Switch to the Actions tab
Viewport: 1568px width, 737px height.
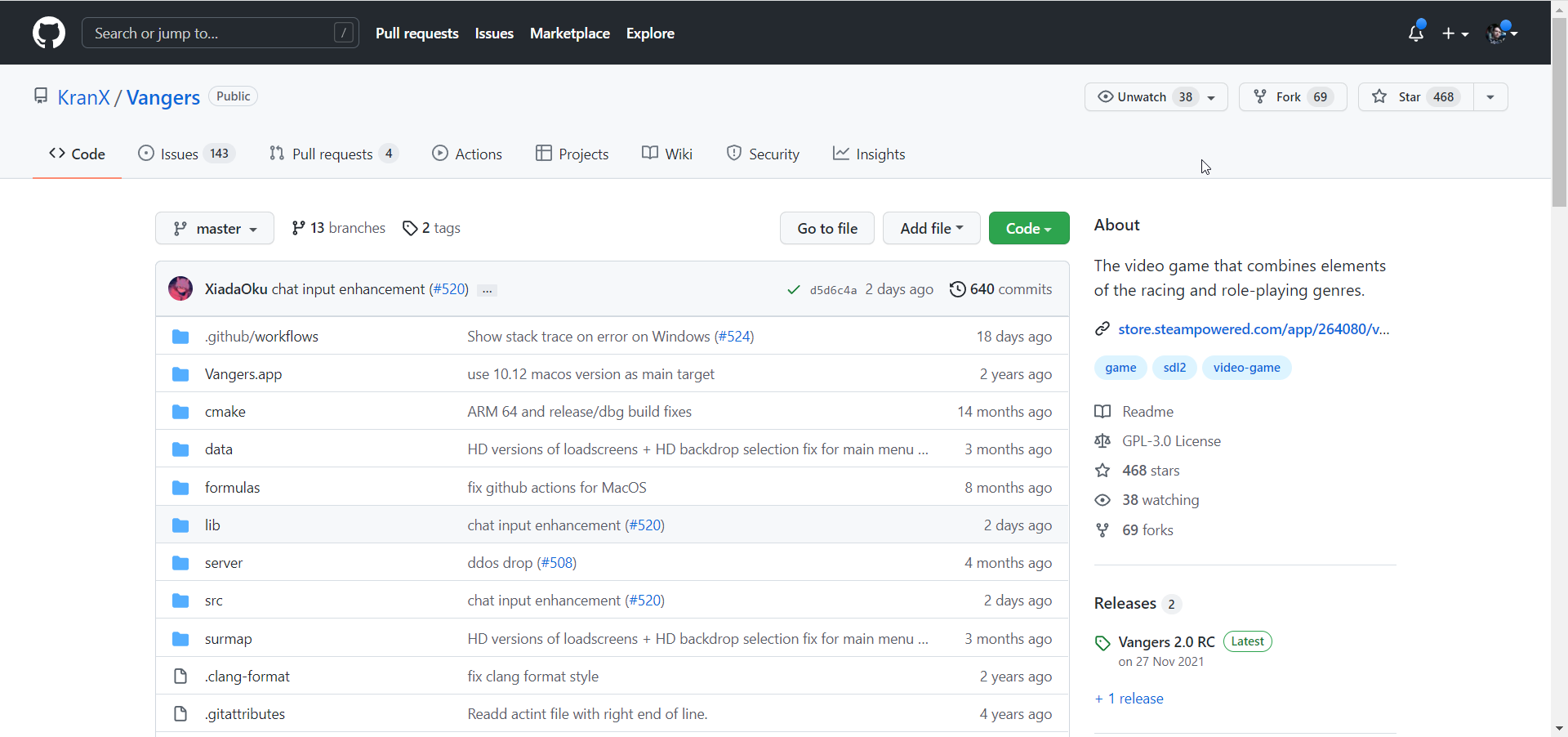click(467, 154)
